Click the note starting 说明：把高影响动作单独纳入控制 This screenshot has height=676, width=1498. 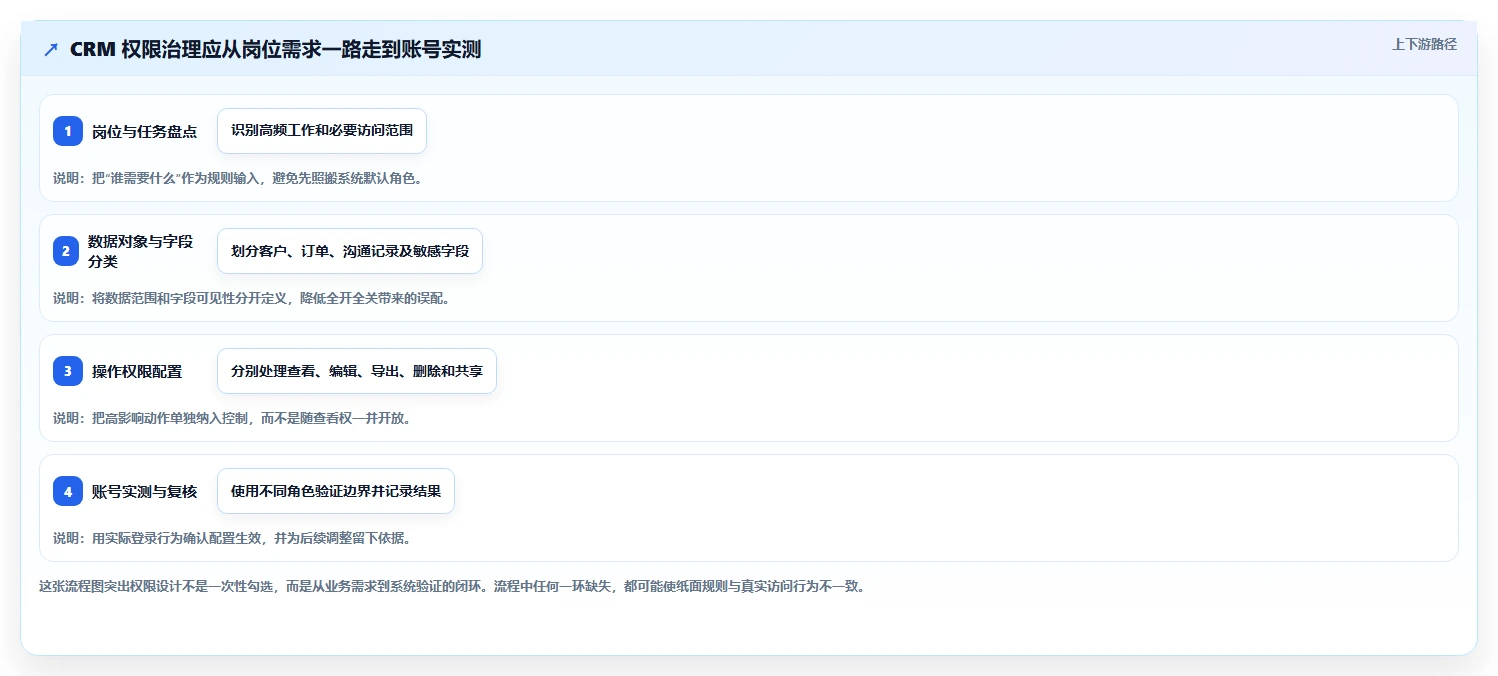coord(232,418)
